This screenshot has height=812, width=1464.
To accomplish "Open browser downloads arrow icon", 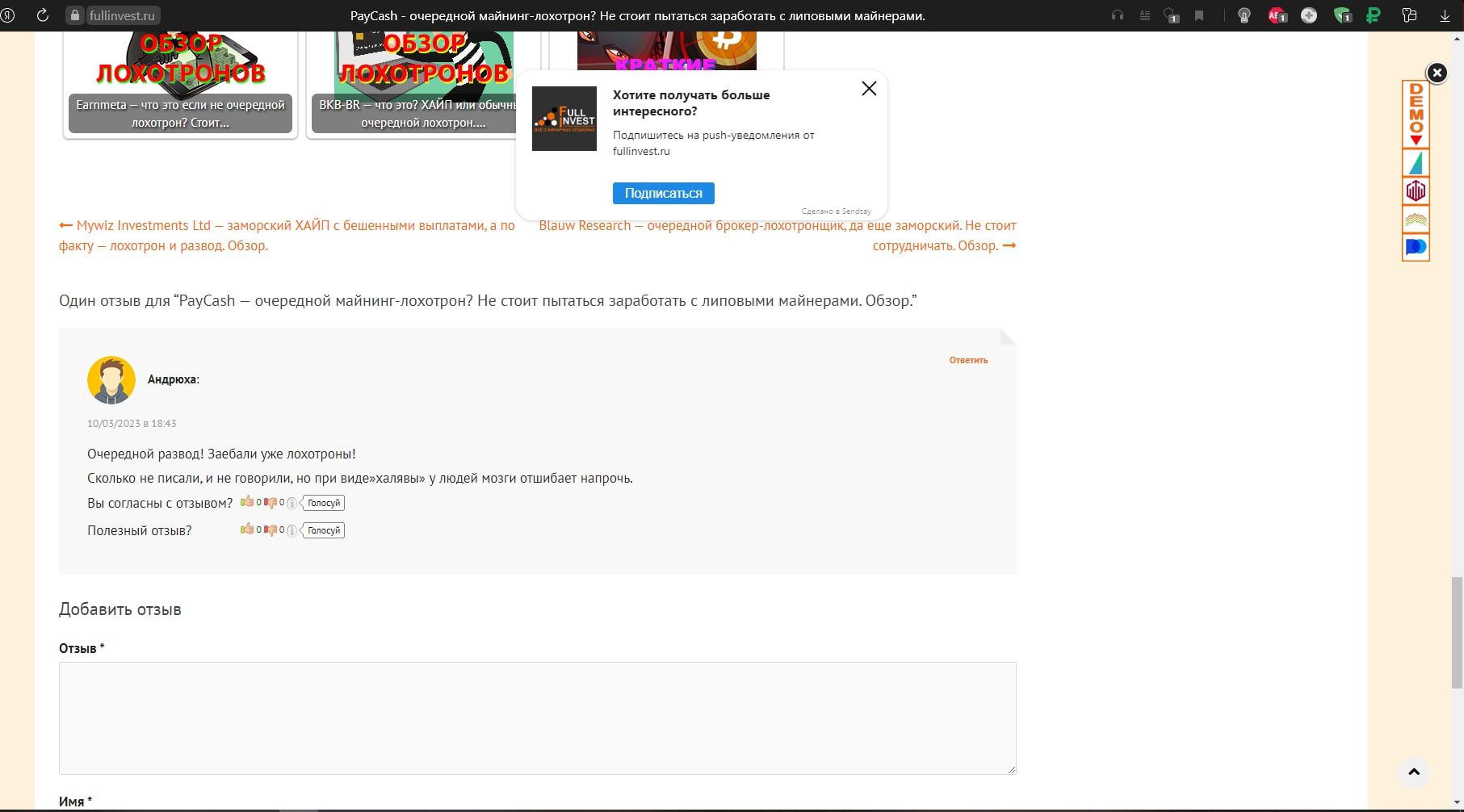I will point(1445,15).
